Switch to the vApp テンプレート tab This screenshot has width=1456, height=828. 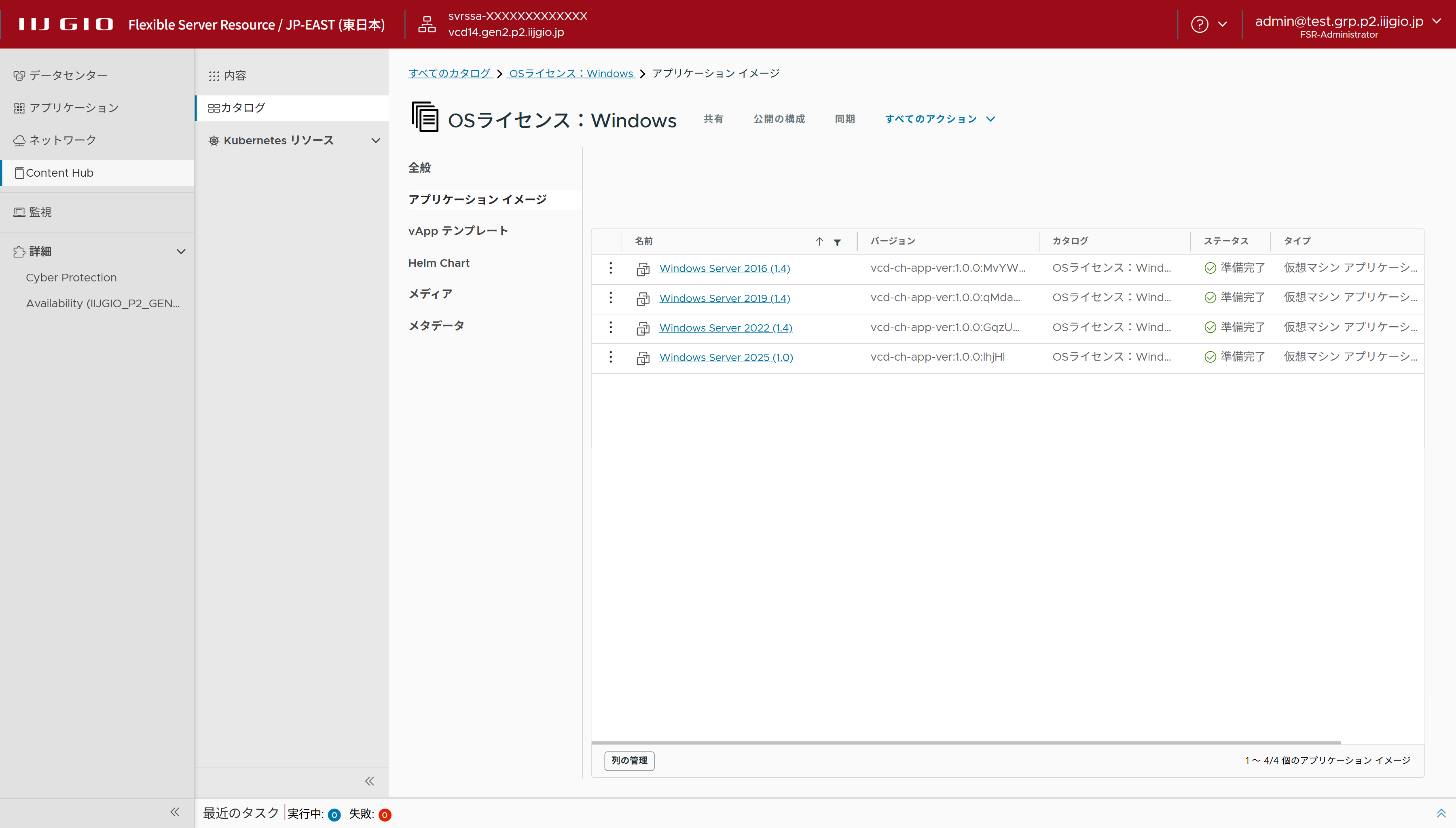(458, 231)
